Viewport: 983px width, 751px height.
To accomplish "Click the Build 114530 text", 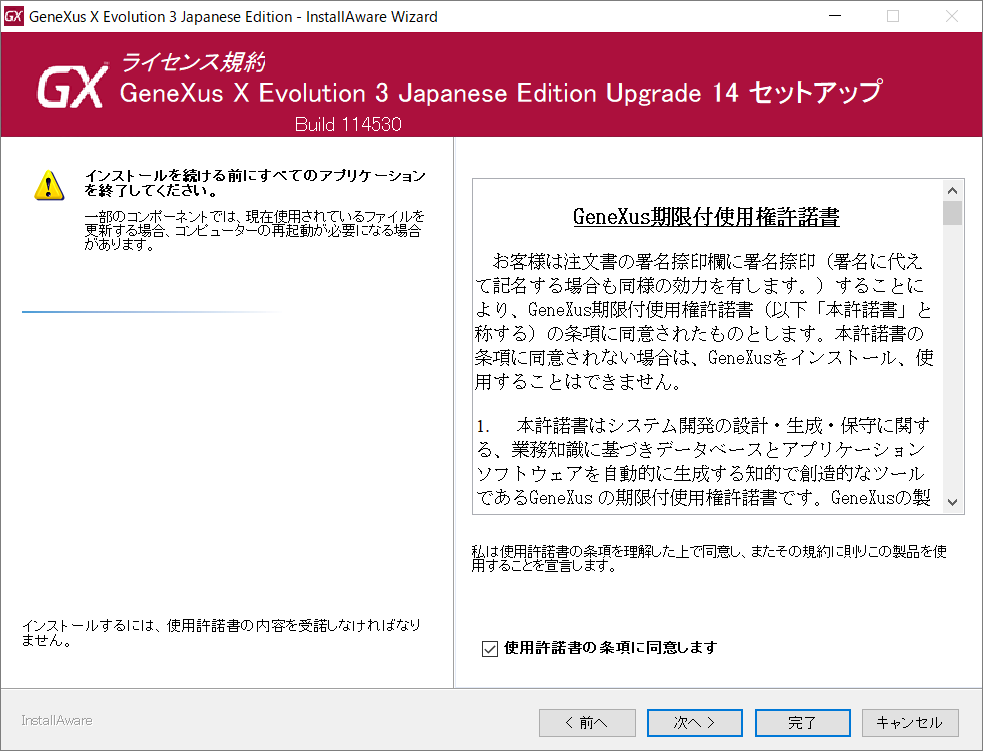I will (x=348, y=124).
